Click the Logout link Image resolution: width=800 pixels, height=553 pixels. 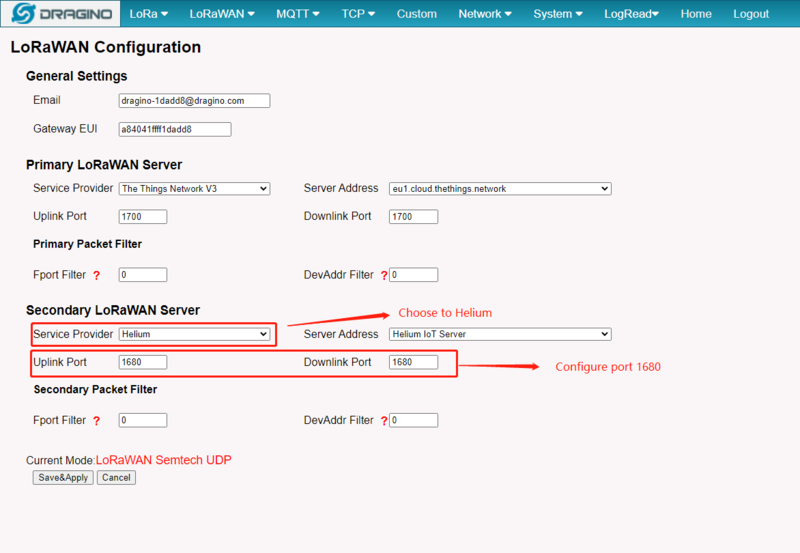coord(751,14)
